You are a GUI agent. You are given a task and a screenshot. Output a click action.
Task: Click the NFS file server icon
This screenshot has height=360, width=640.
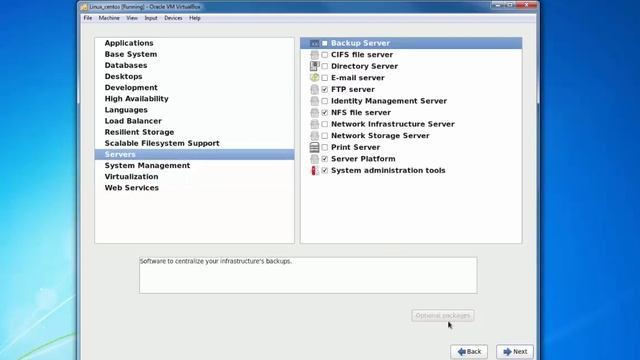(x=314, y=113)
